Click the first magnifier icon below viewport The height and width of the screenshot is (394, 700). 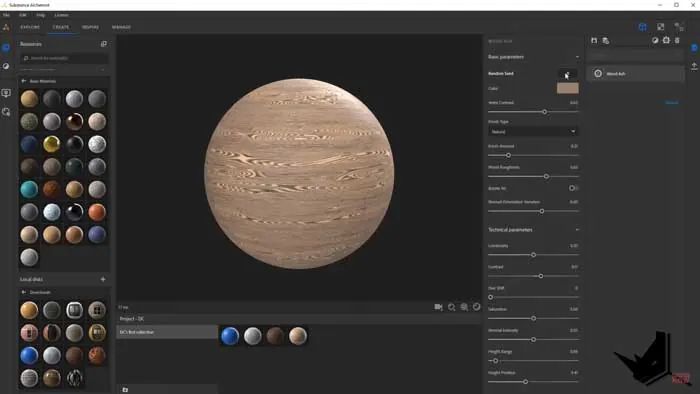(x=451, y=307)
